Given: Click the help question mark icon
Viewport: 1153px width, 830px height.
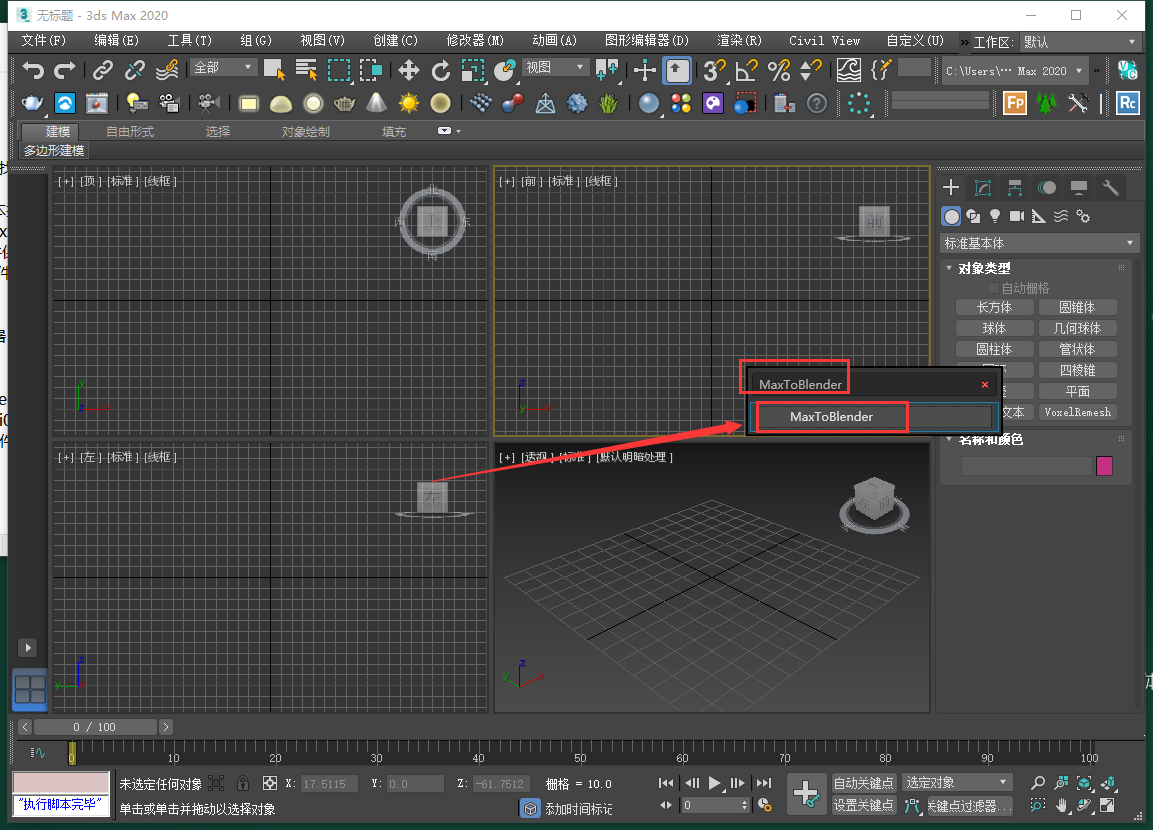Looking at the screenshot, I should [817, 104].
